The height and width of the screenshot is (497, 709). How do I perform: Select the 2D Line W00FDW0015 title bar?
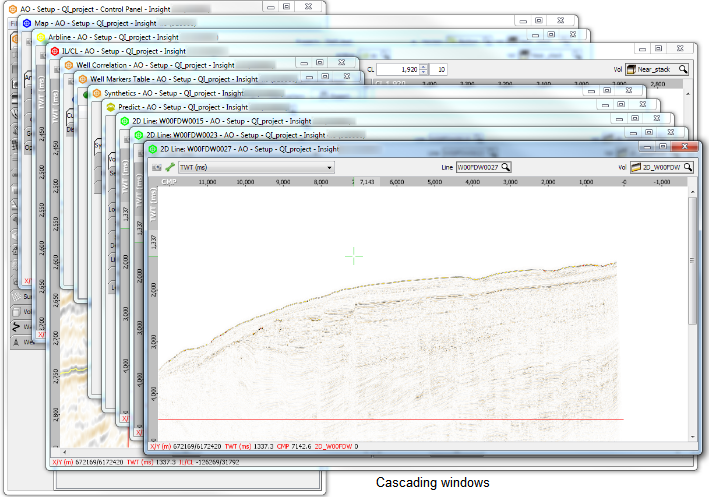click(x=222, y=121)
